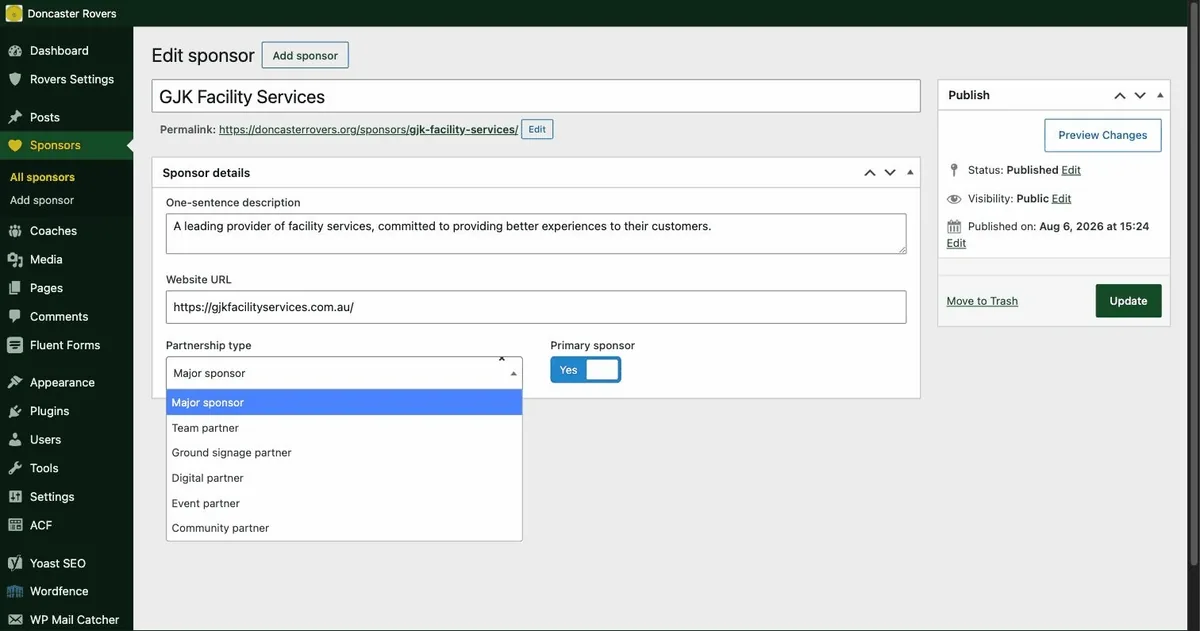Select Event partner option

pos(344,503)
